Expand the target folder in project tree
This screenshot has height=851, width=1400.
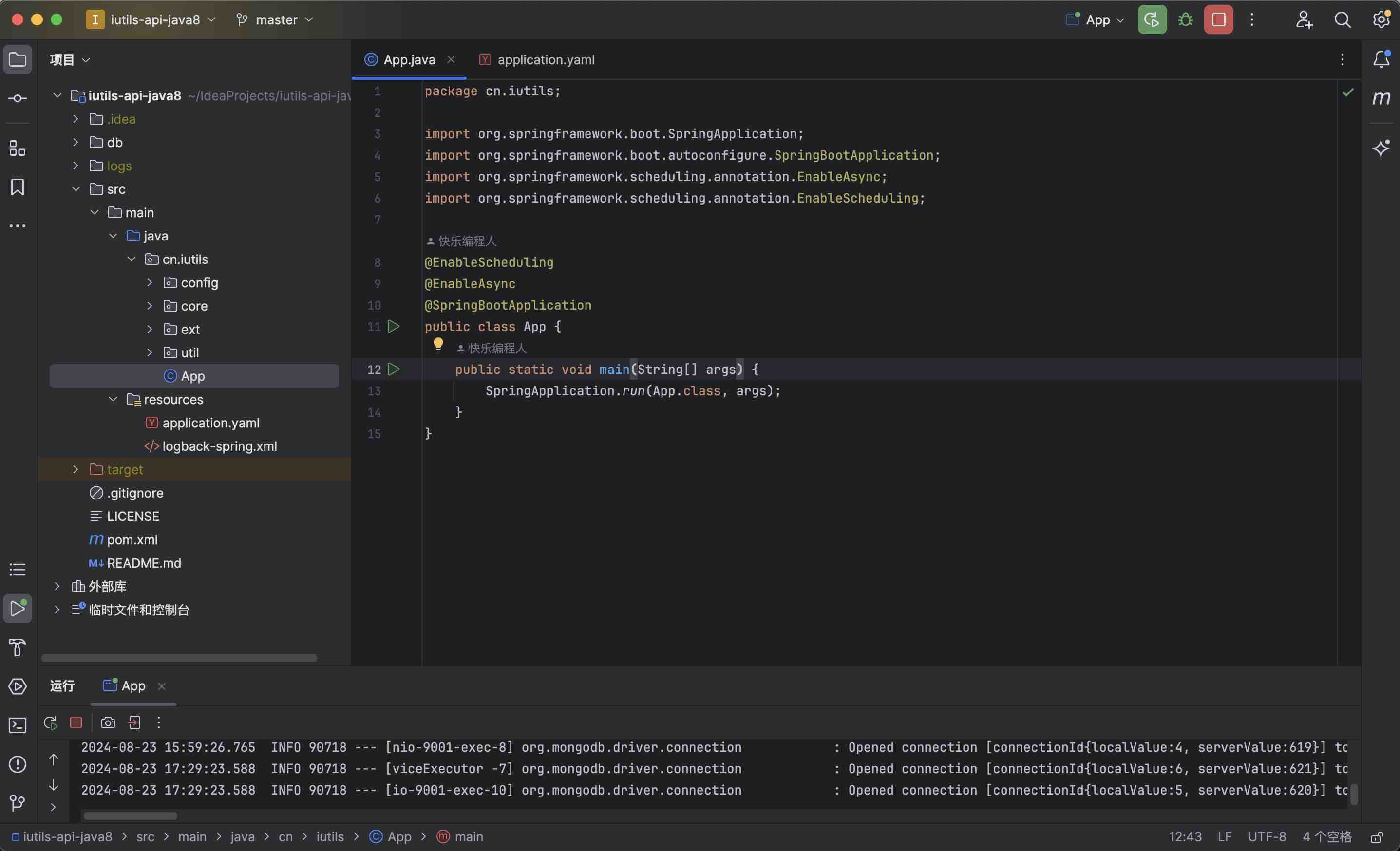pyautogui.click(x=76, y=469)
